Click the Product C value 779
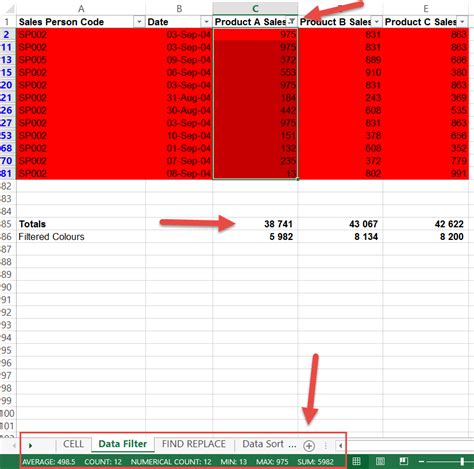The width and height of the screenshot is (474, 469). coord(426,161)
